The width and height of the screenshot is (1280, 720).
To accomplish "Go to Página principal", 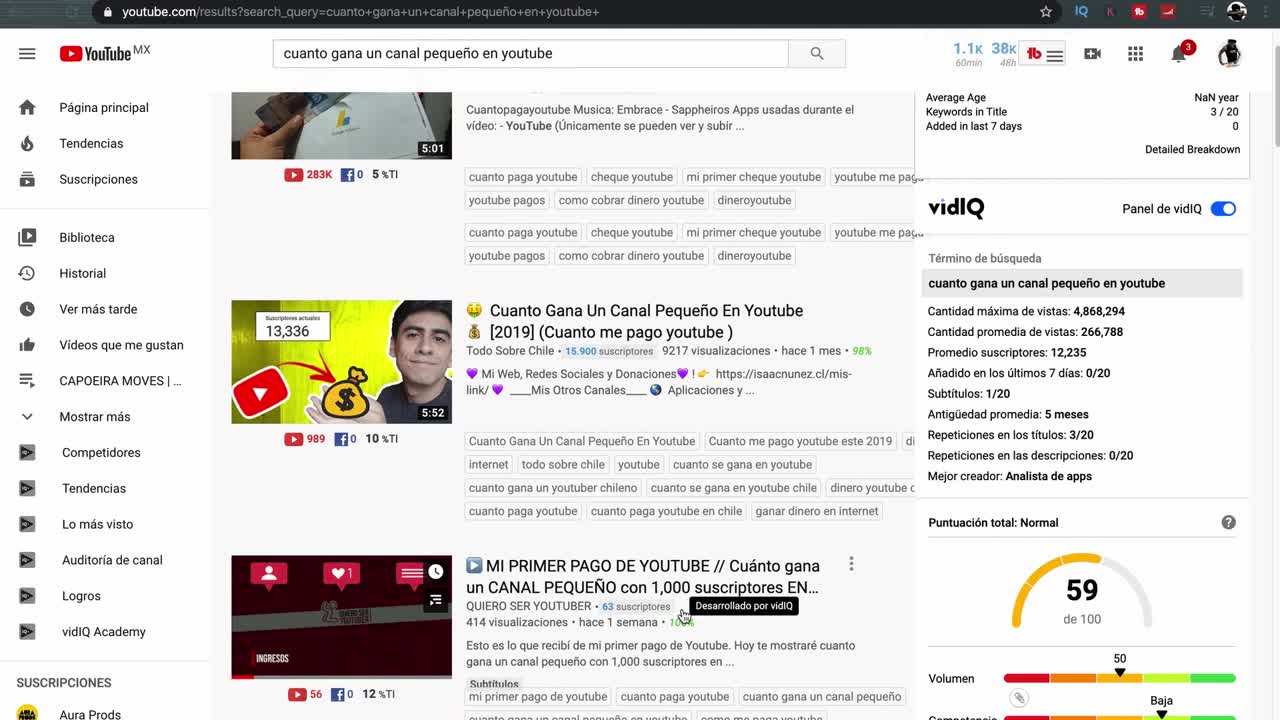I will coord(104,107).
